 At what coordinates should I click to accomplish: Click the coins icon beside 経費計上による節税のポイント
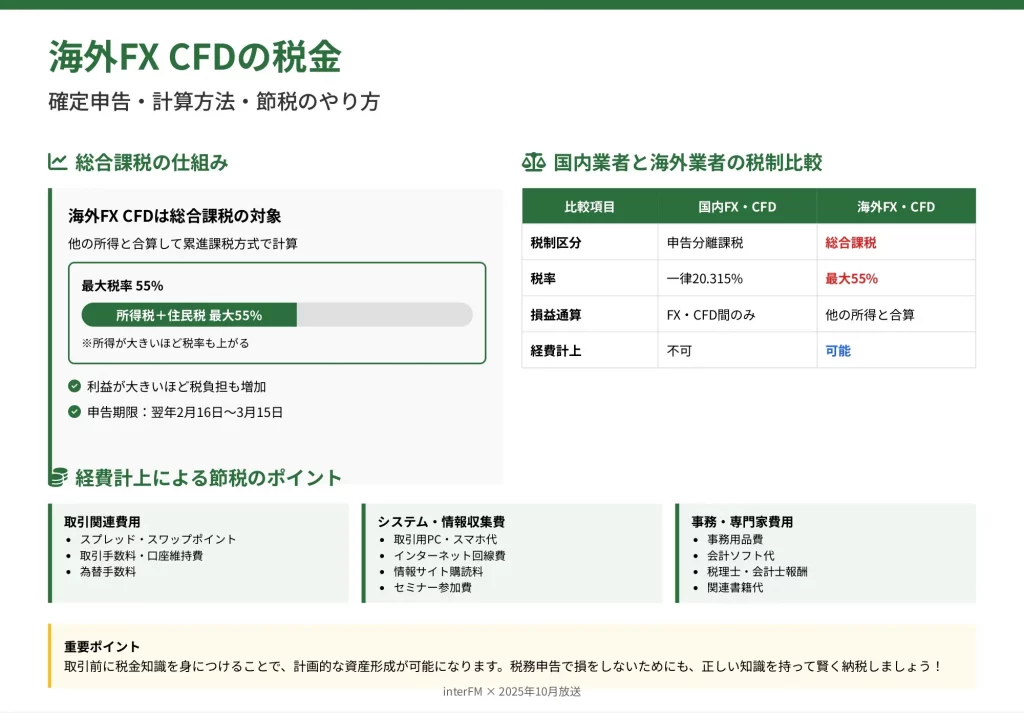pyautogui.click(x=58, y=478)
